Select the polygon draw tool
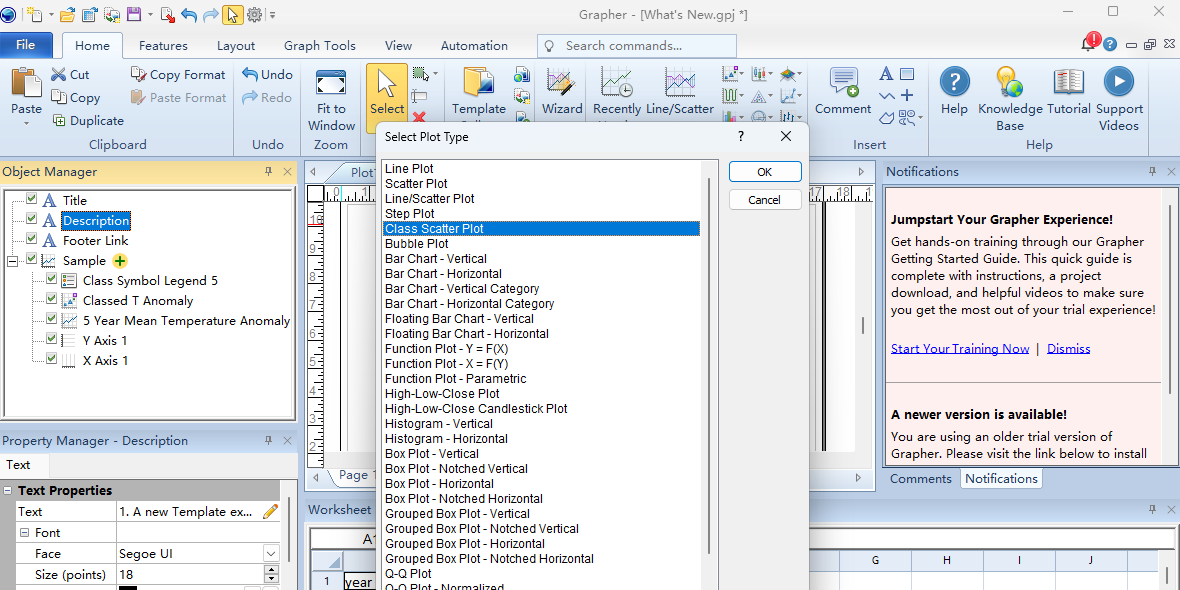1180x590 pixels. click(x=887, y=117)
